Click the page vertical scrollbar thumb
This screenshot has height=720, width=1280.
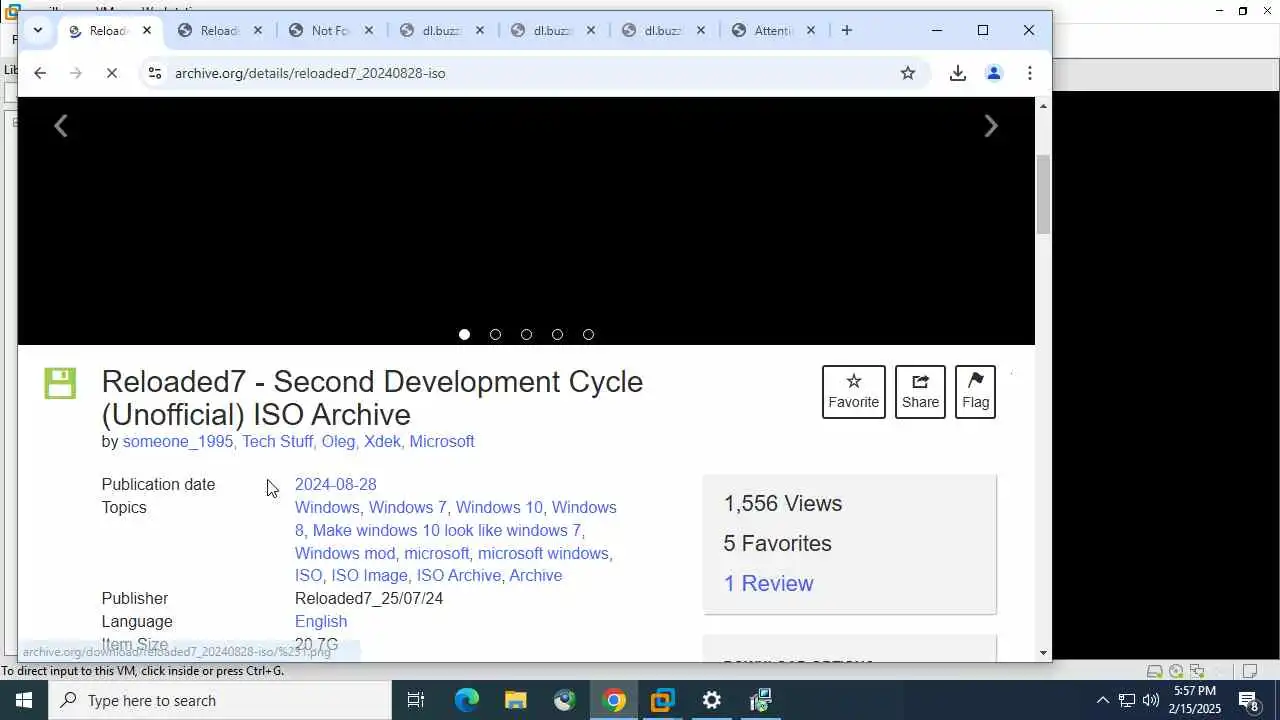click(1043, 194)
